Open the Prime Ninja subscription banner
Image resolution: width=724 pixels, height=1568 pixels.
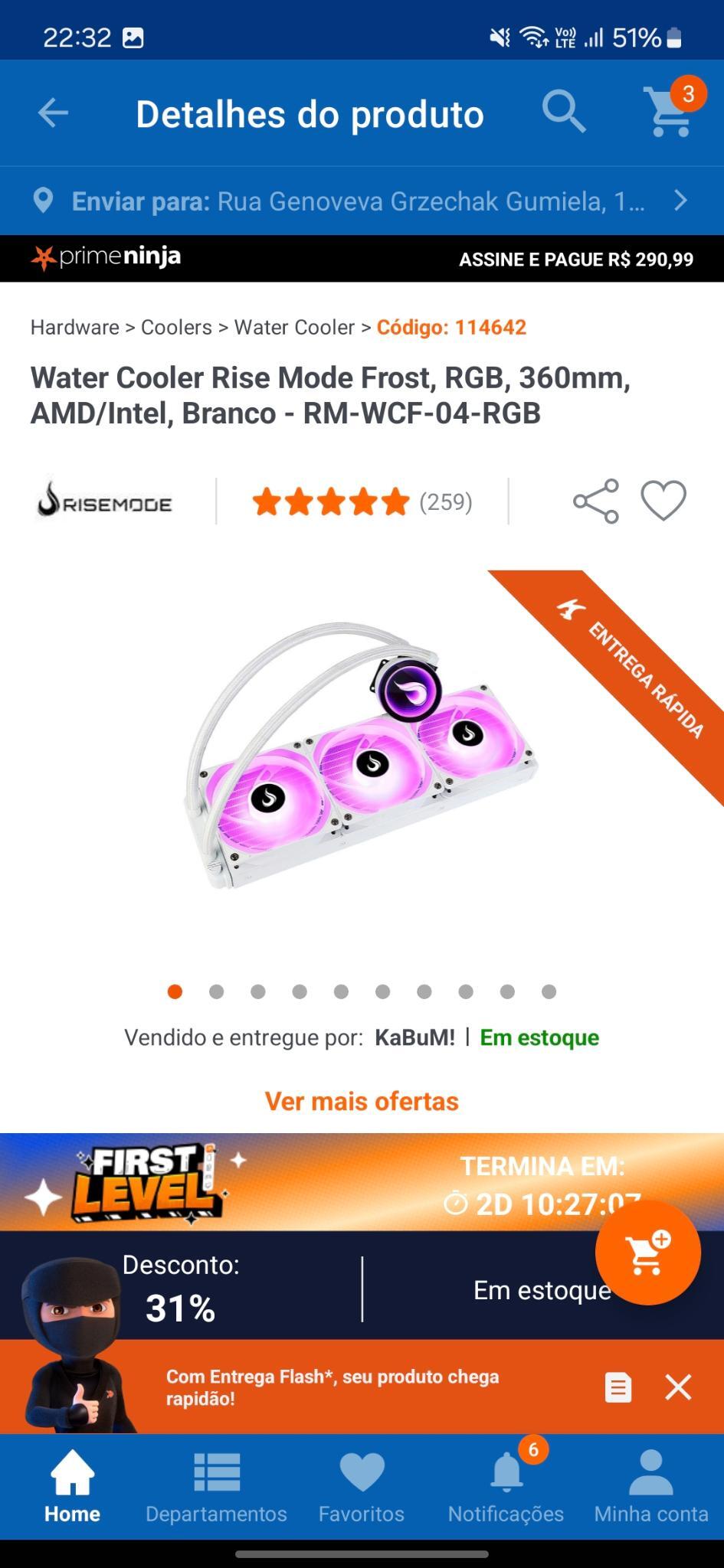(x=362, y=259)
